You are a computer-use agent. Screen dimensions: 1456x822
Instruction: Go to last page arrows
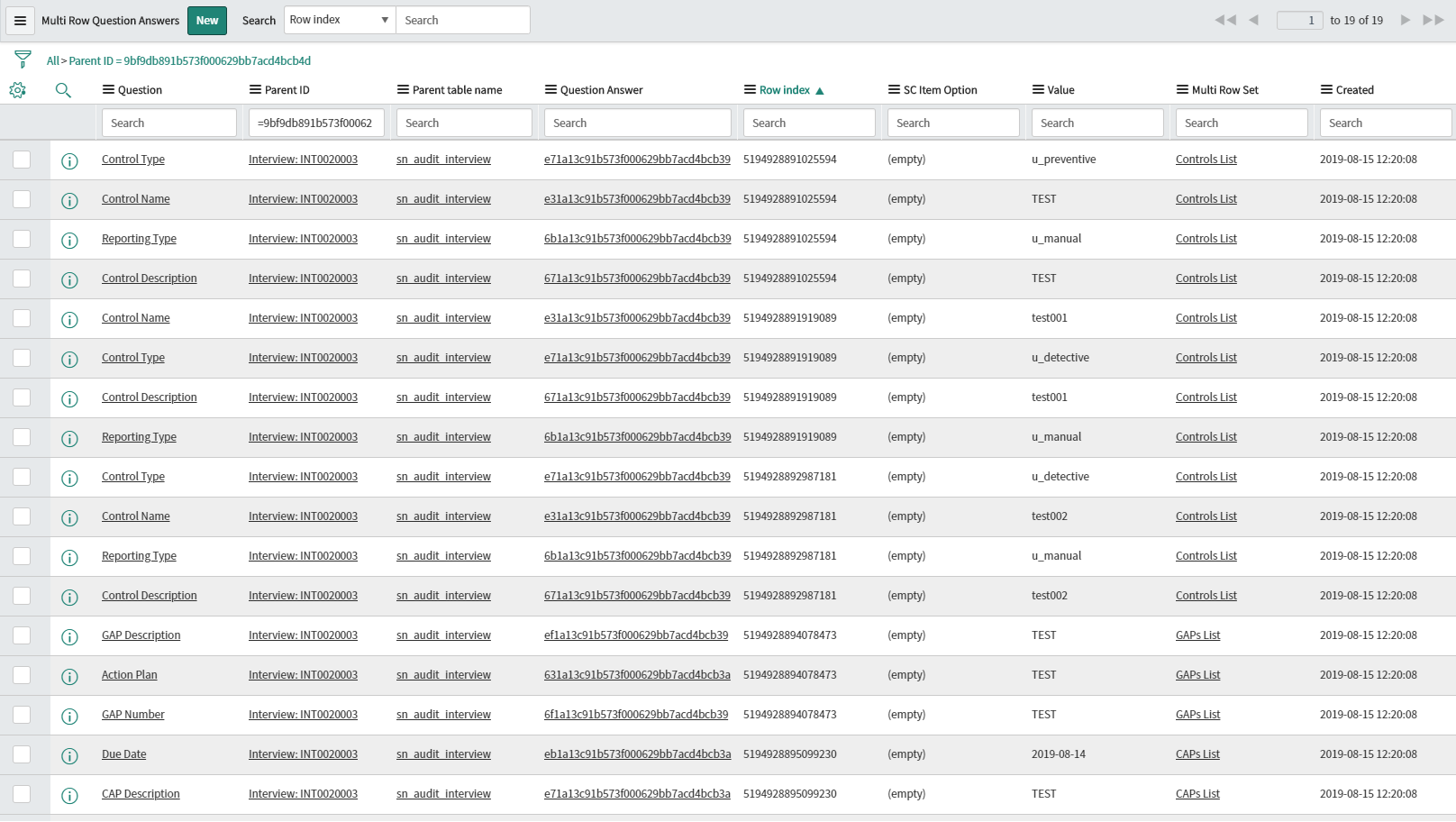coord(1433,20)
